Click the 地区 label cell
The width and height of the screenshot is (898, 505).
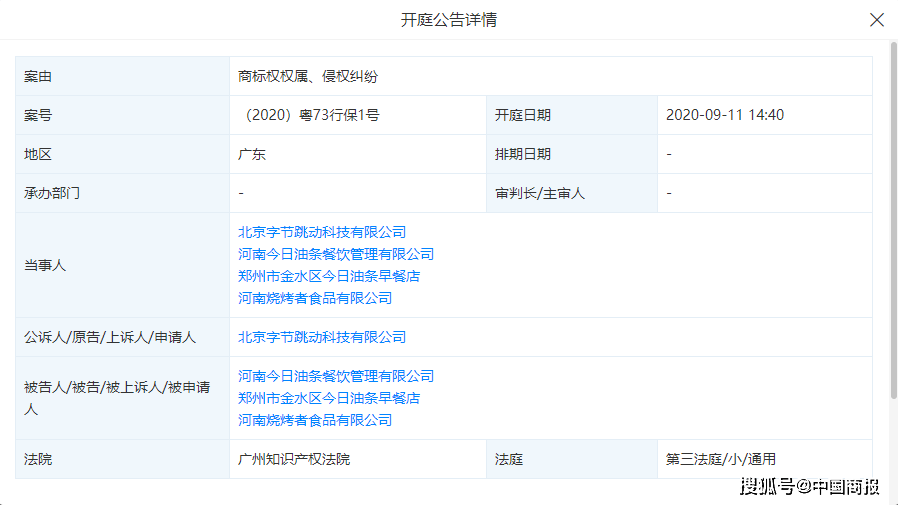click(123, 154)
